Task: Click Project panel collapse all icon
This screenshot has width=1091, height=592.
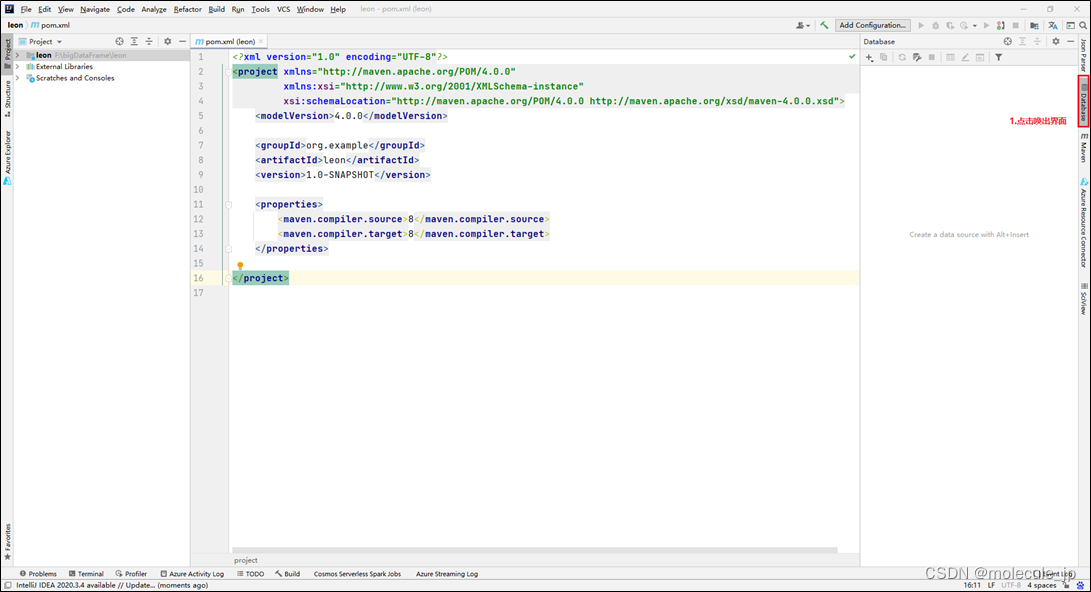Action: pyautogui.click(x=149, y=42)
